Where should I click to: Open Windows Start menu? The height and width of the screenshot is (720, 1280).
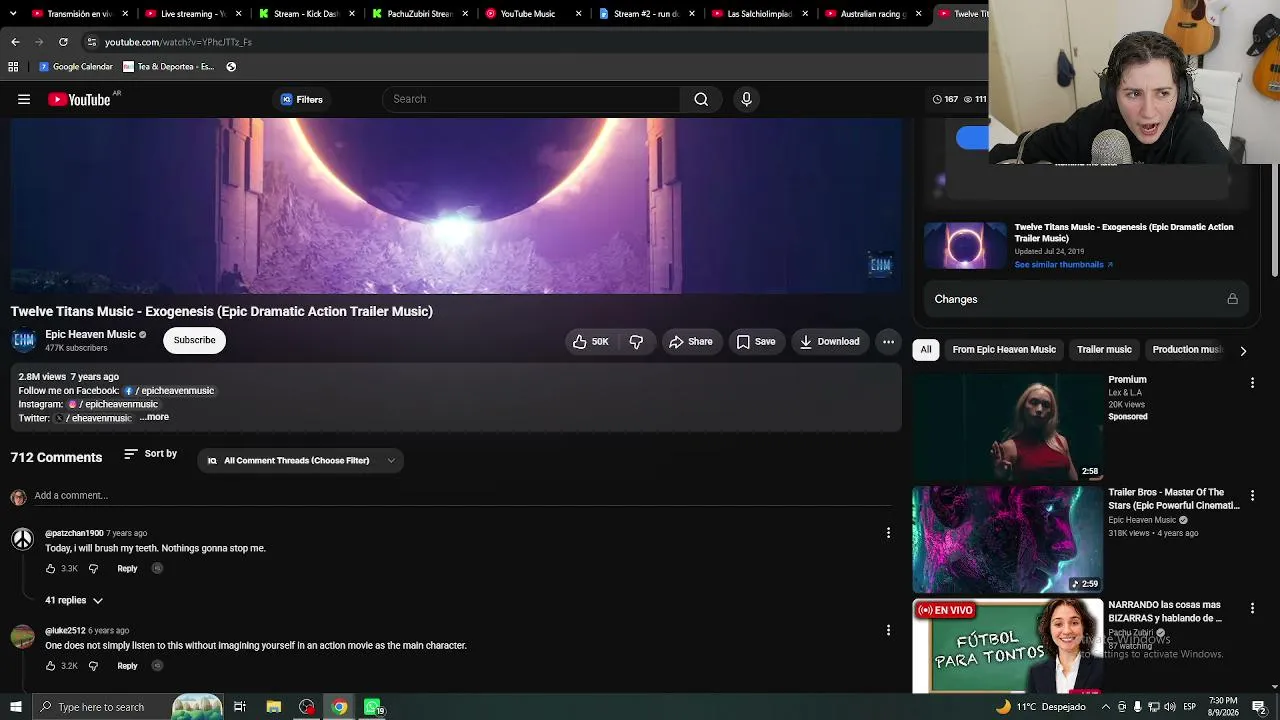coord(15,707)
